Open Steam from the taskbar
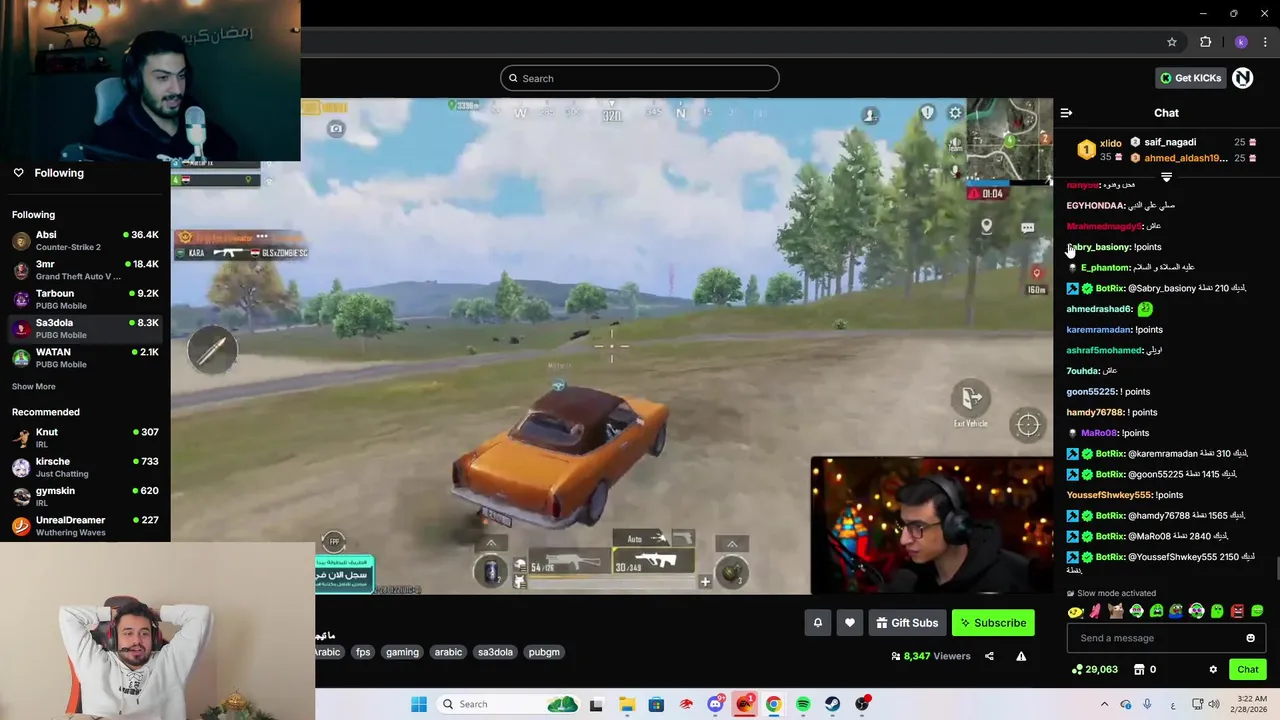This screenshot has width=1280, height=720. [832, 704]
